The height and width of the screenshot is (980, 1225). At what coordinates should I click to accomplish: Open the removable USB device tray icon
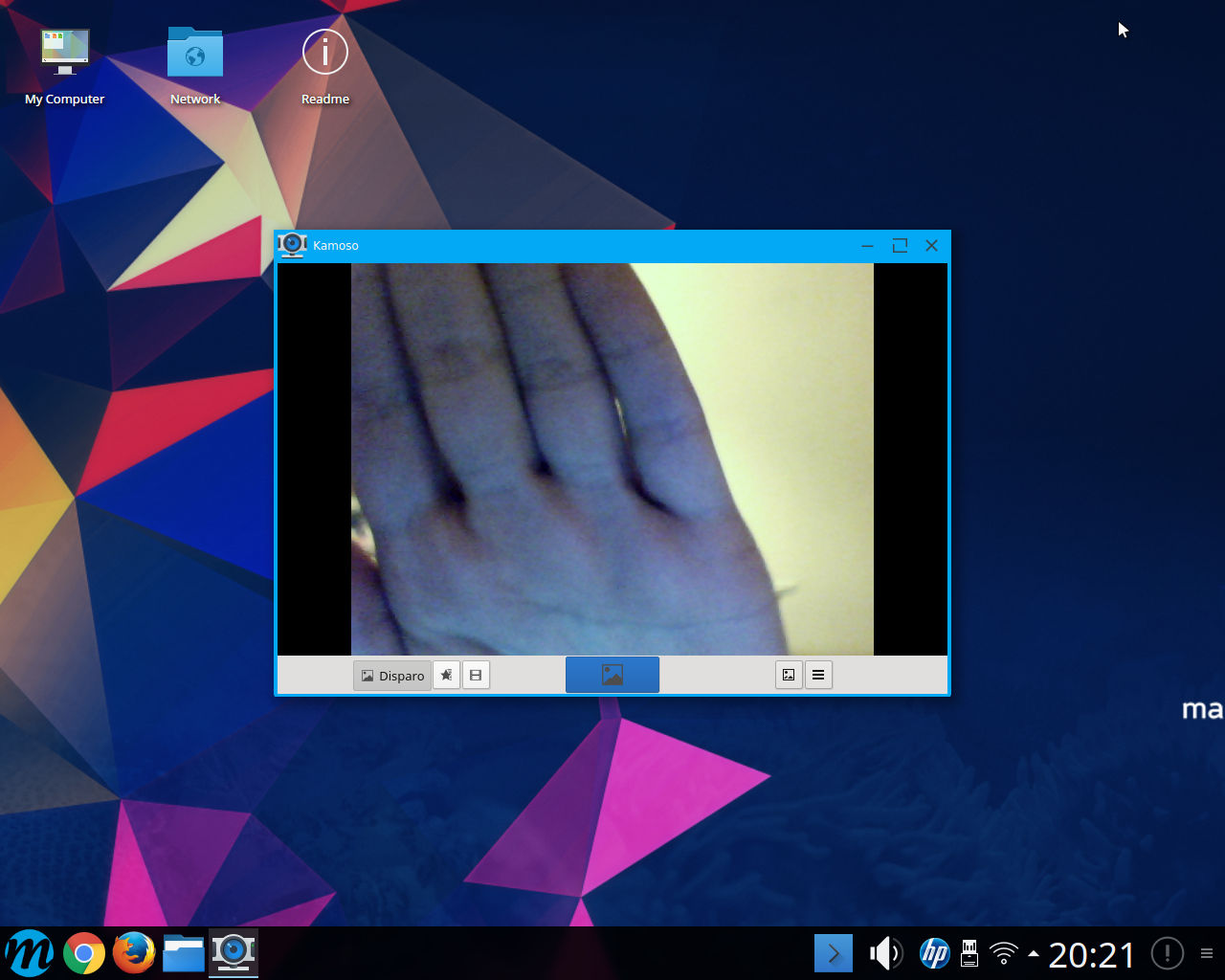coord(969,953)
